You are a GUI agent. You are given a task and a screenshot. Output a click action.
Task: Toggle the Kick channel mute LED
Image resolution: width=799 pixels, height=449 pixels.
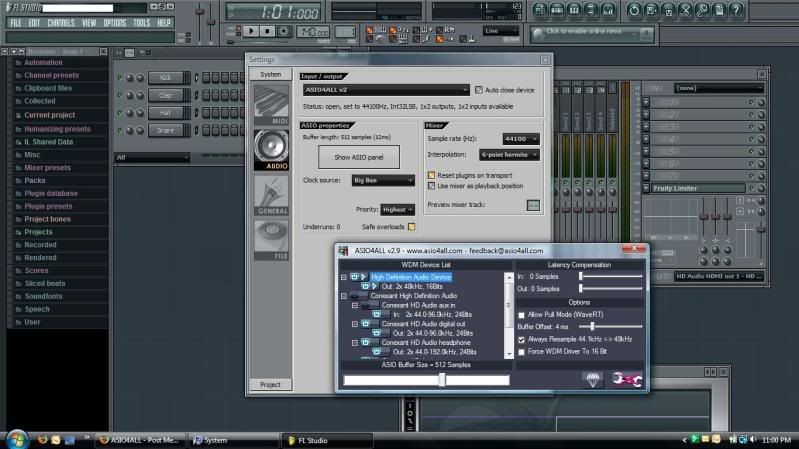pos(119,78)
